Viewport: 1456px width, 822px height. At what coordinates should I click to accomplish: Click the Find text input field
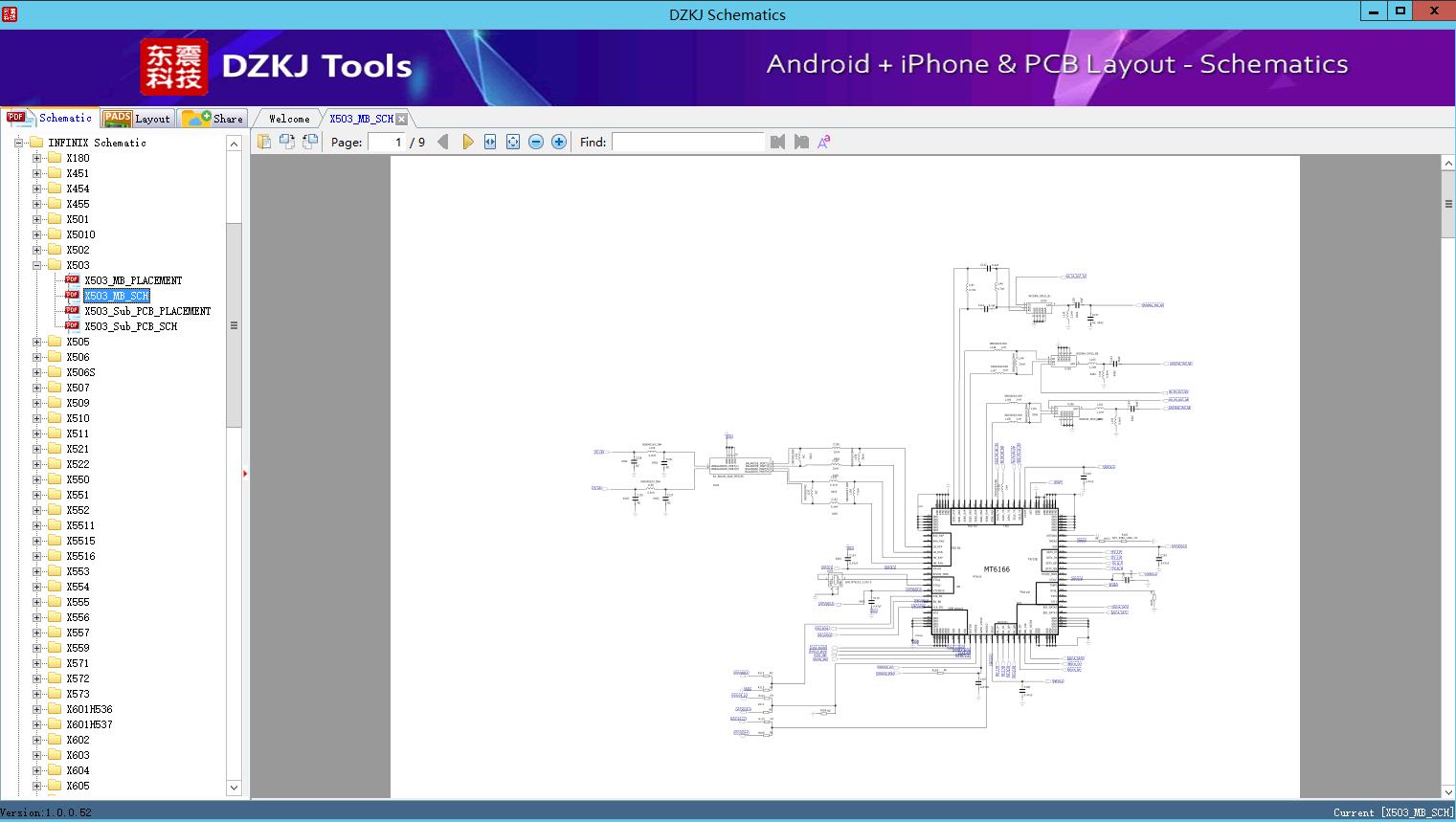click(x=687, y=142)
